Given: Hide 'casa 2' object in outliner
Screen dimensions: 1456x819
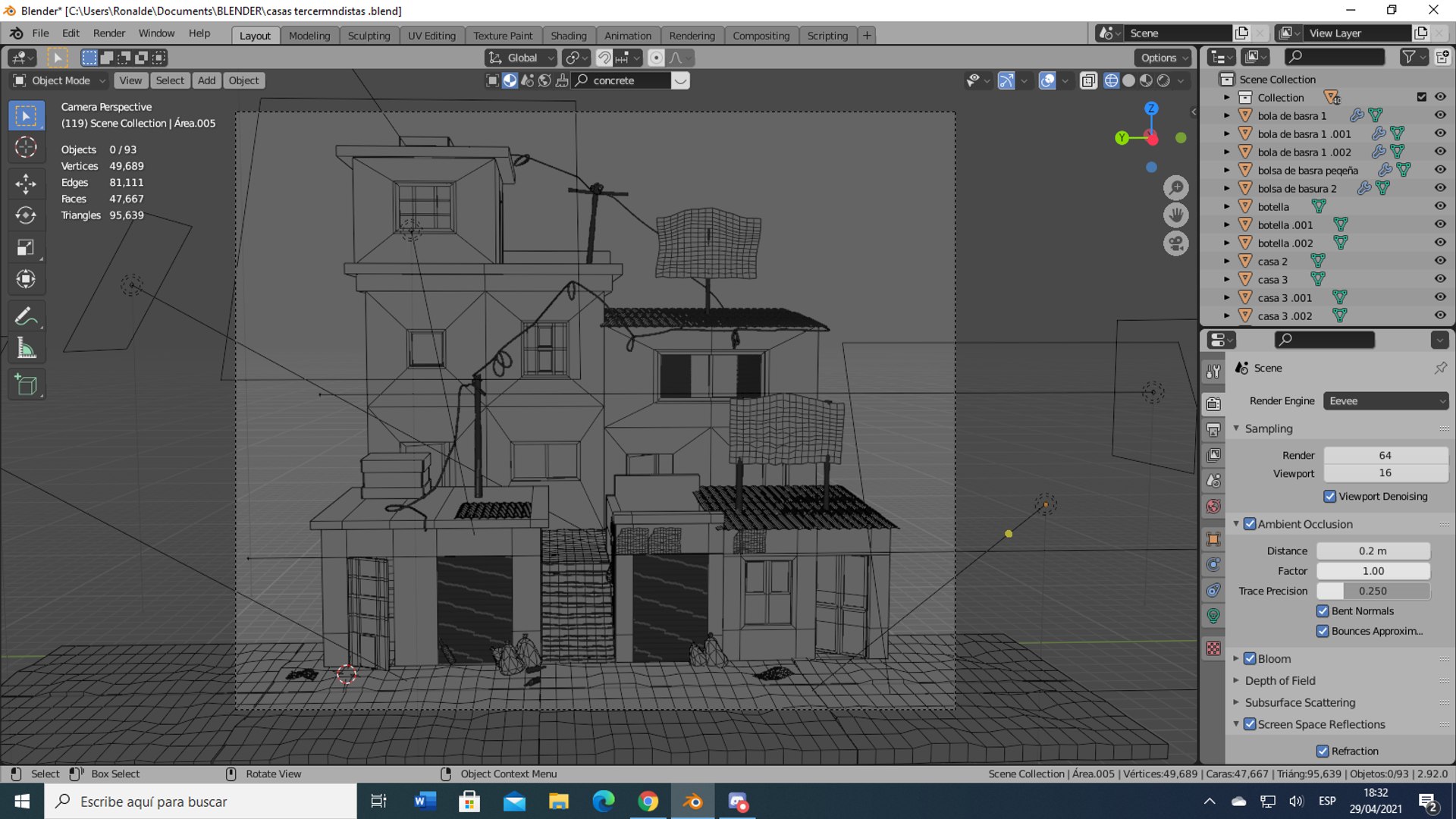Looking at the screenshot, I should [1440, 261].
